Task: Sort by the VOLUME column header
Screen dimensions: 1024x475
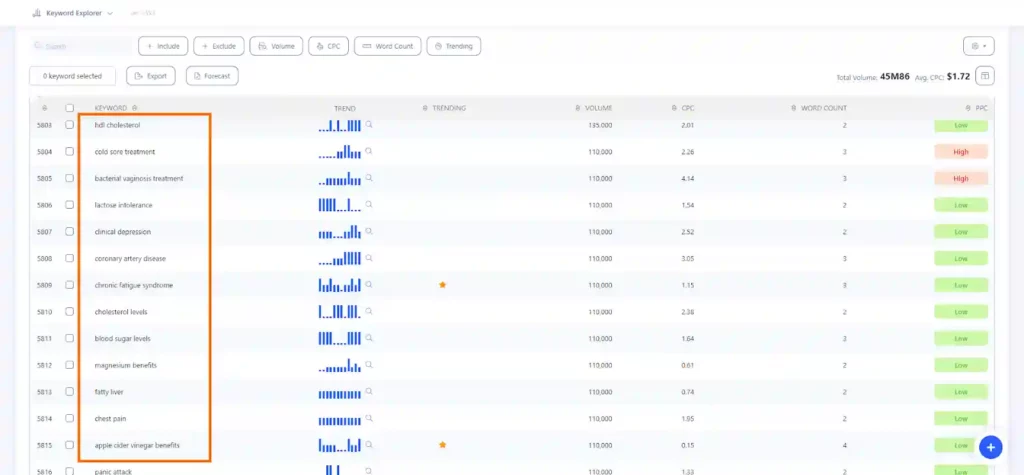Action: click(594, 108)
